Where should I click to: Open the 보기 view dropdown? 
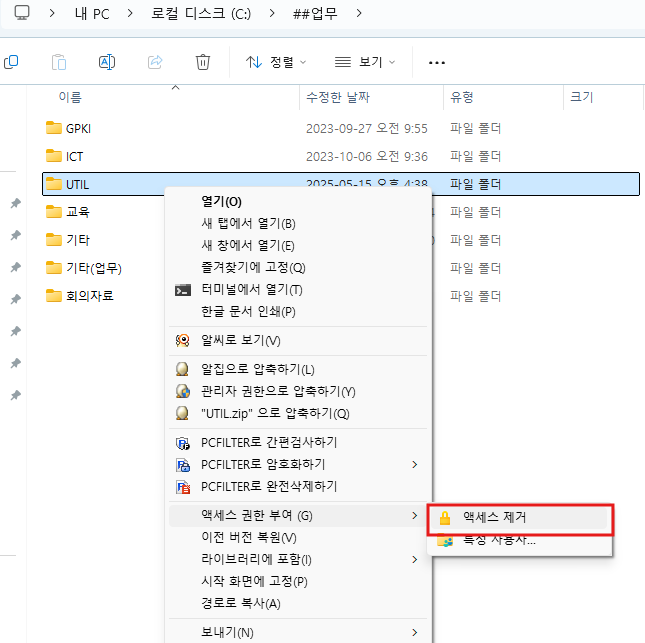coord(365,62)
